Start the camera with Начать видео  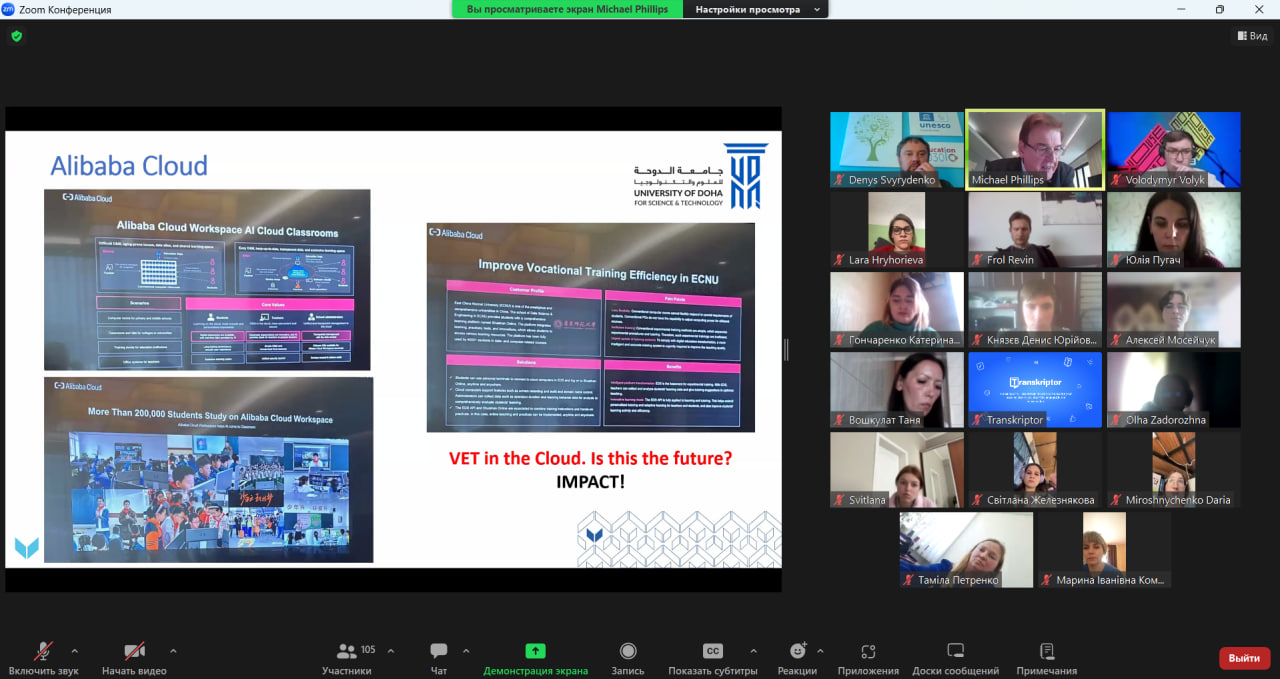pos(134,652)
